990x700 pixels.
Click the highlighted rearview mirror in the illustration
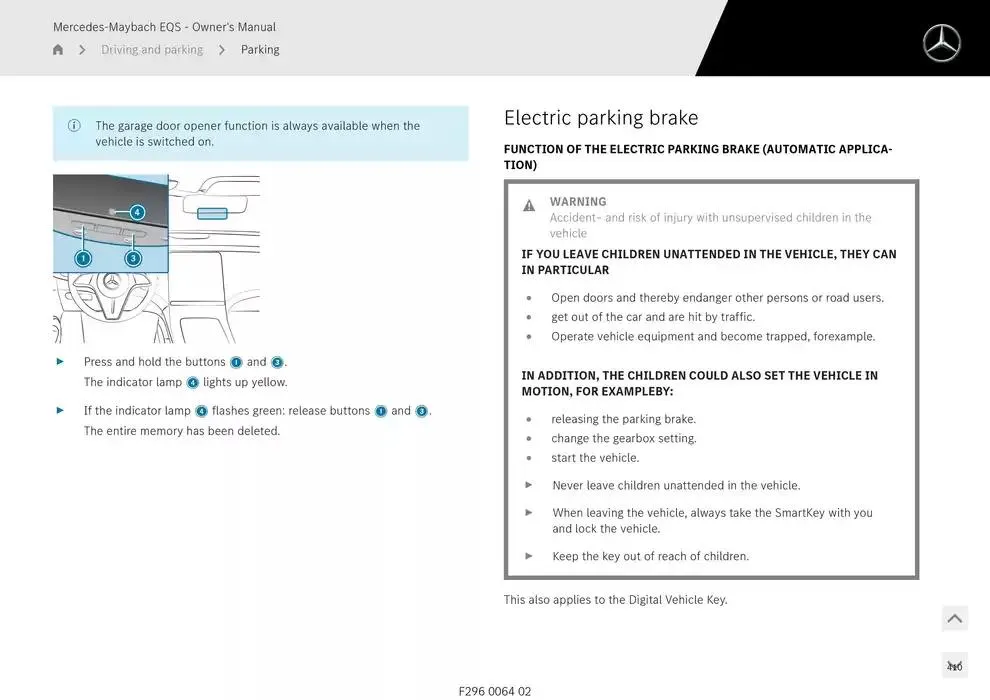212,212
